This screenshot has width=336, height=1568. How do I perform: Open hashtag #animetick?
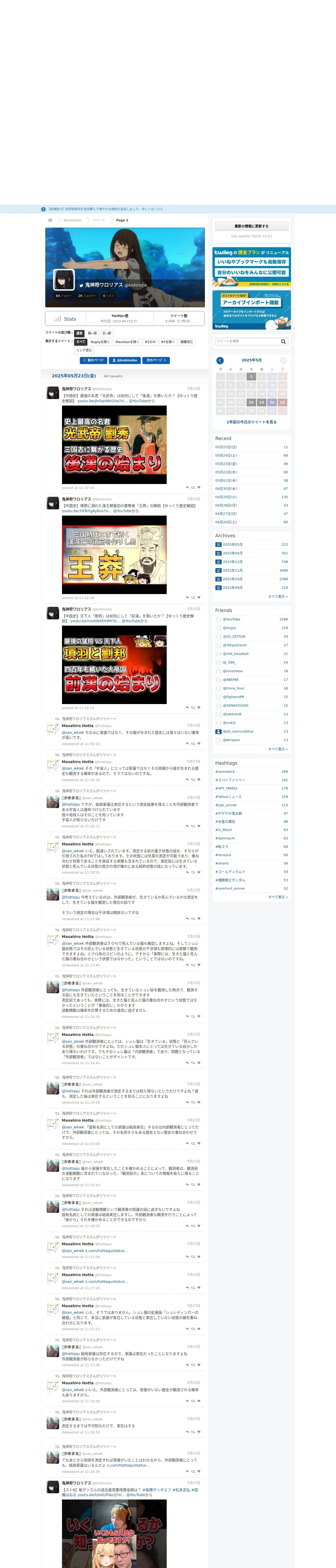tap(225, 772)
